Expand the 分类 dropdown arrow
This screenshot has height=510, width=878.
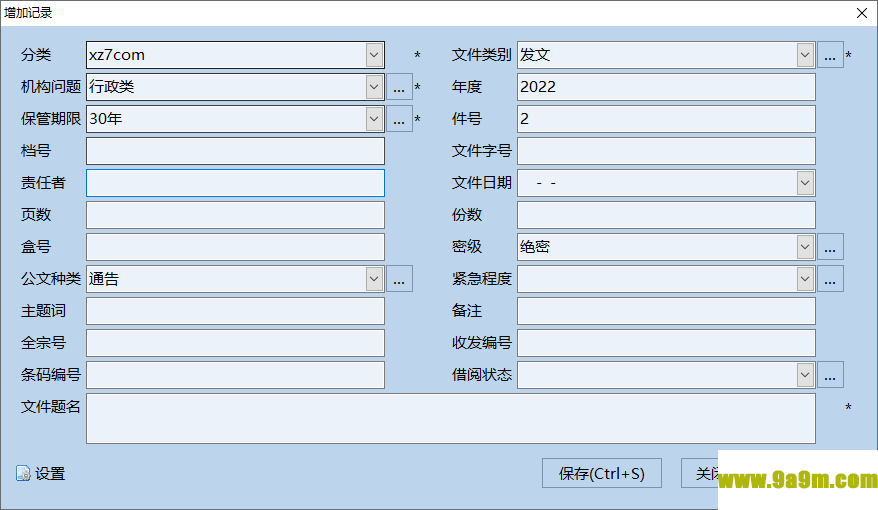pyautogui.click(x=374, y=55)
